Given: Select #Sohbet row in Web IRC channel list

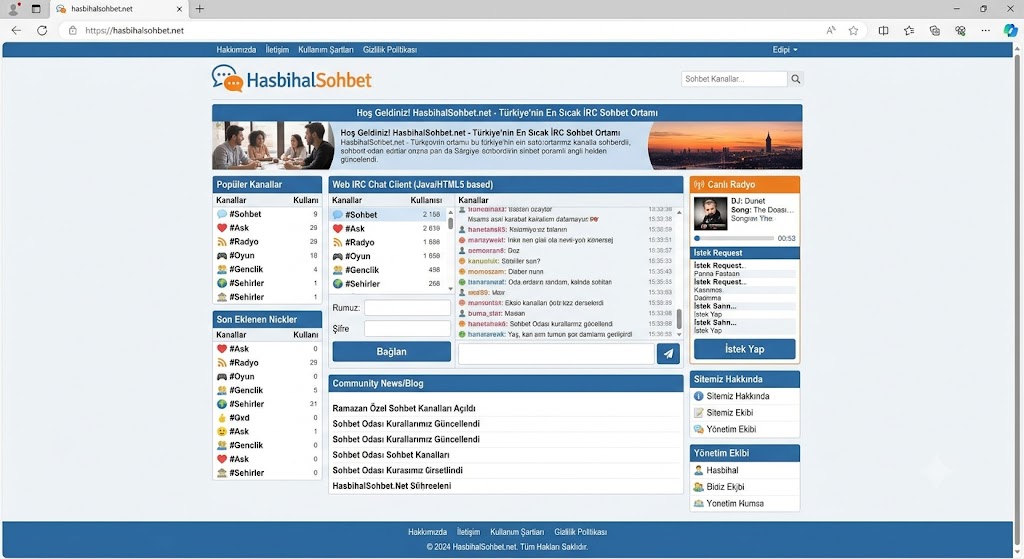Looking at the screenshot, I should (x=388, y=215).
